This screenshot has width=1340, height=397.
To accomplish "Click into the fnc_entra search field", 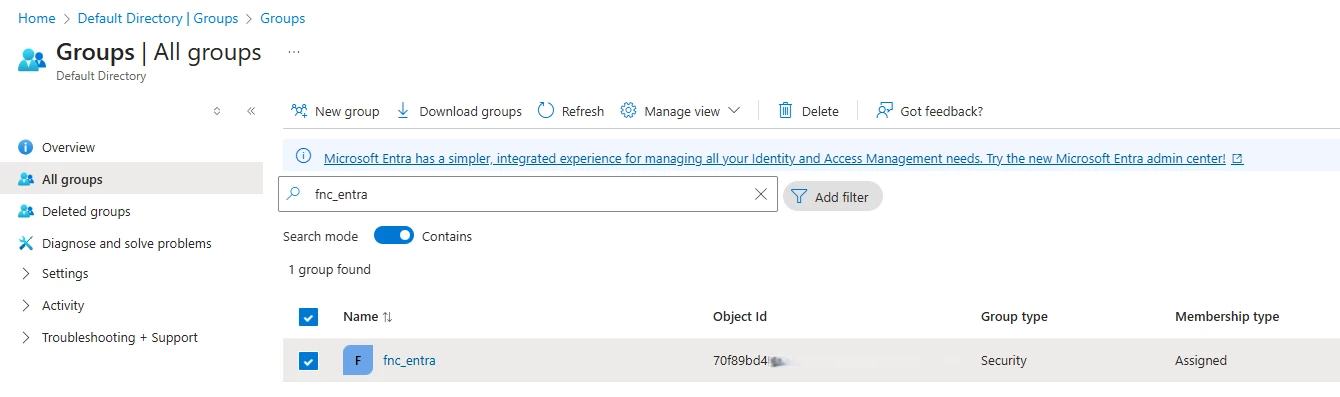I will pos(528,195).
